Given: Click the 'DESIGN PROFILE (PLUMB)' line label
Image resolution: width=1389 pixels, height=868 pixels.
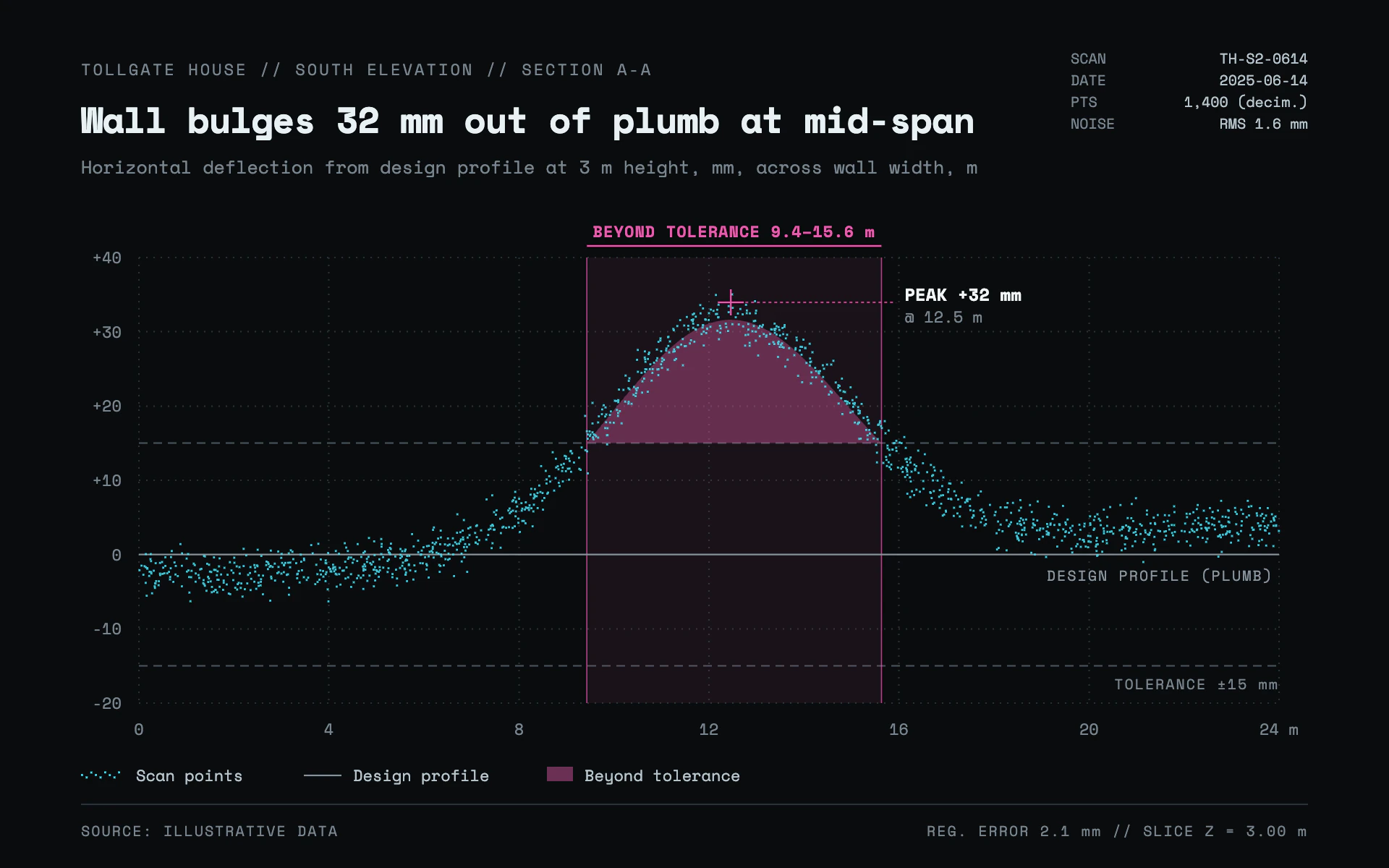Looking at the screenshot, I should click(x=1159, y=576).
